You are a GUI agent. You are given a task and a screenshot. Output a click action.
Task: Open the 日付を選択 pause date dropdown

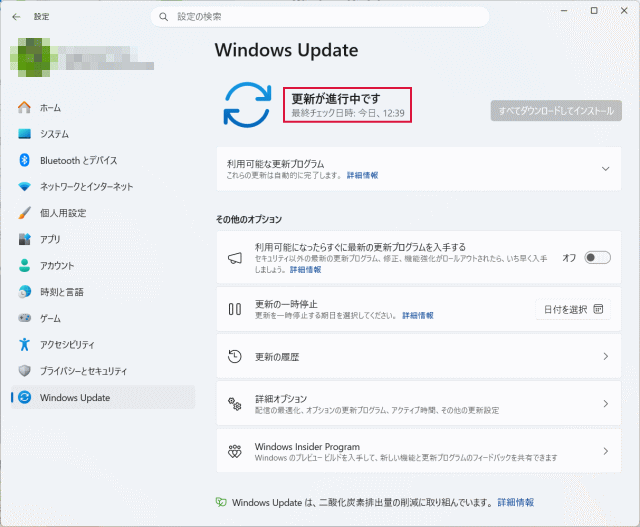(x=573, y=309)
